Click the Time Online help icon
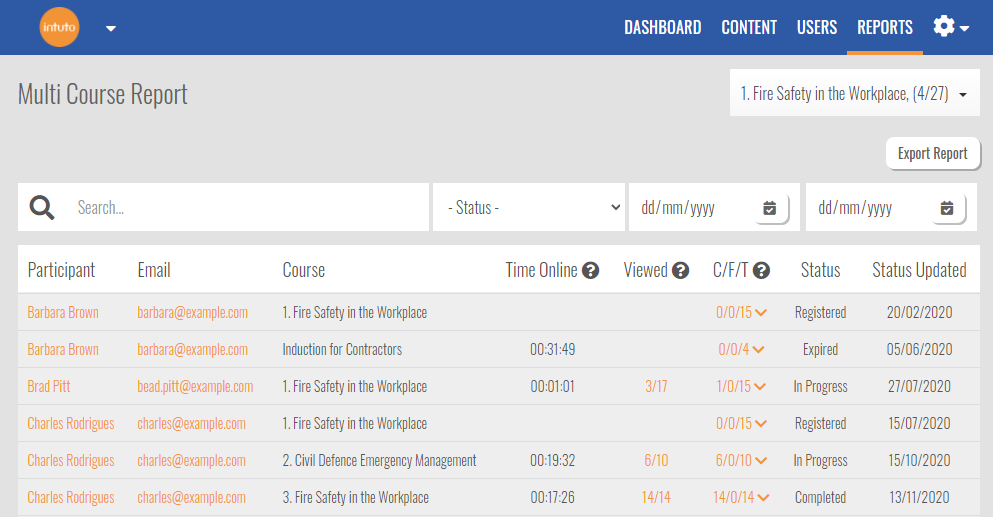The height and width of the screenshot is (517, 993). [x=591, y=270]
